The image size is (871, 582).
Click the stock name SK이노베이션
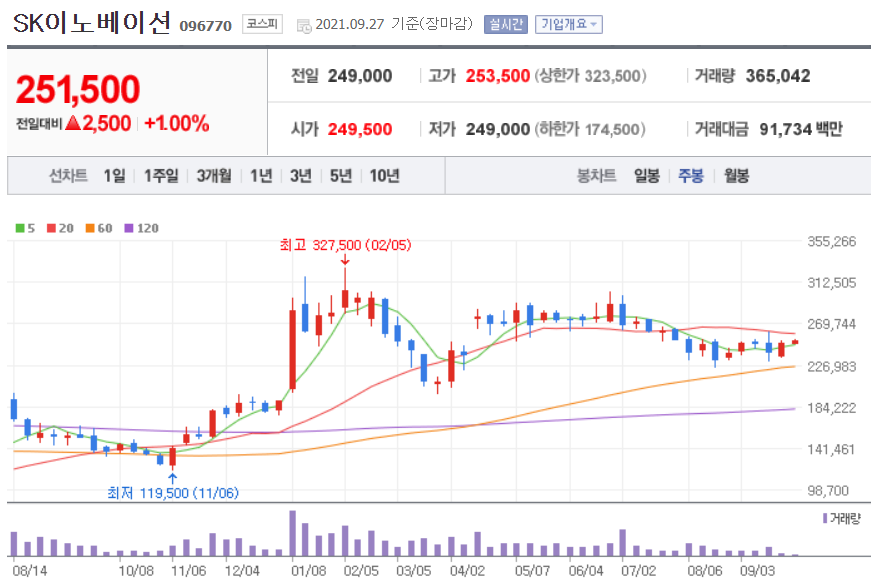91,23
